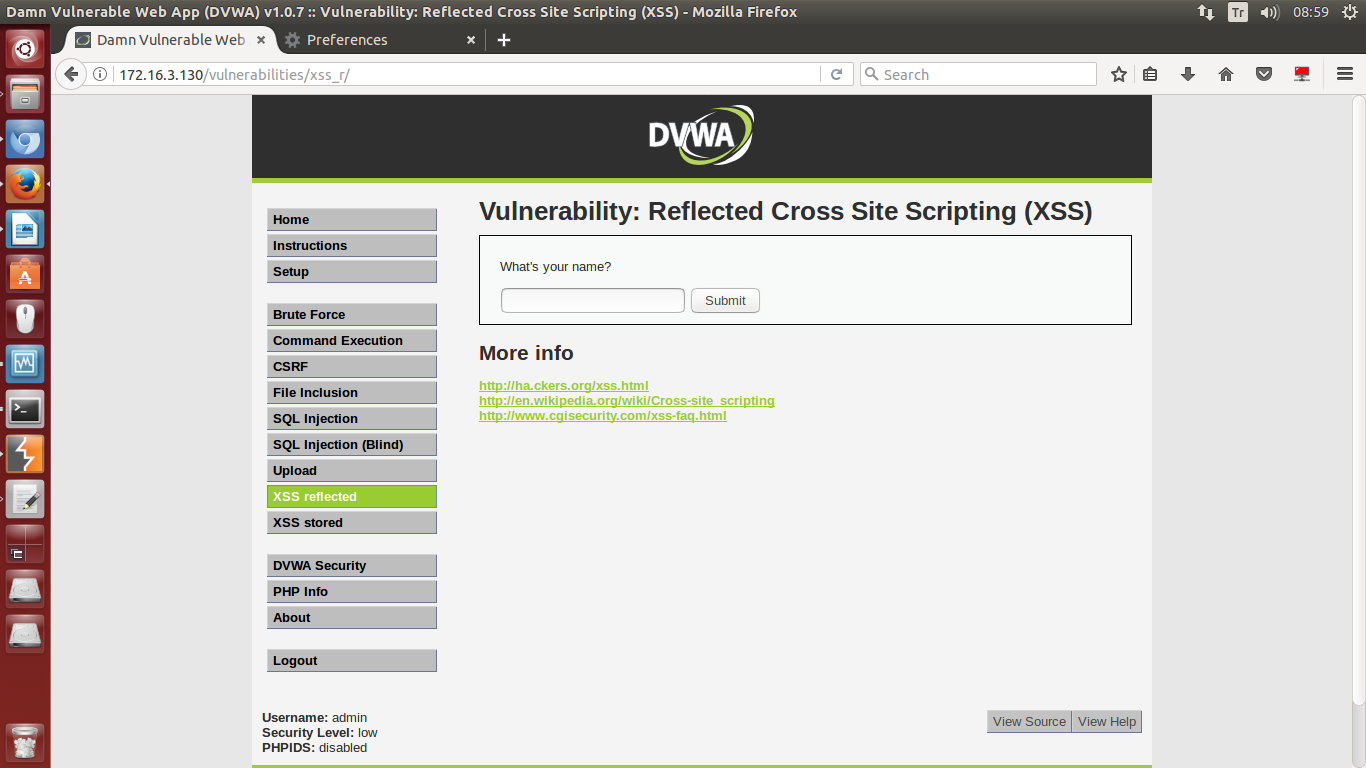Open PHP Info page

point(352,592)
